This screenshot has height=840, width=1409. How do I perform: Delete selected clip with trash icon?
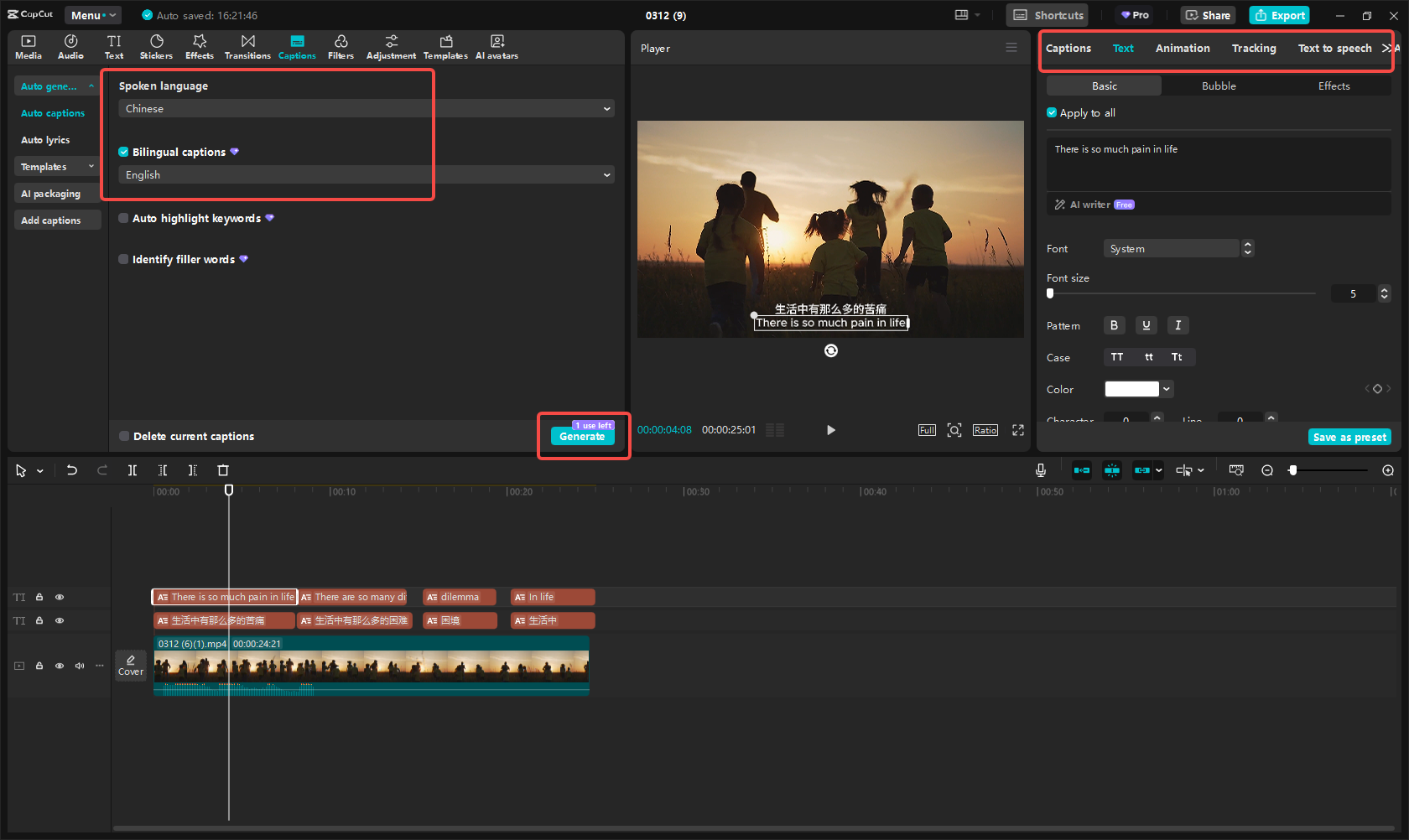coord(223,470)
